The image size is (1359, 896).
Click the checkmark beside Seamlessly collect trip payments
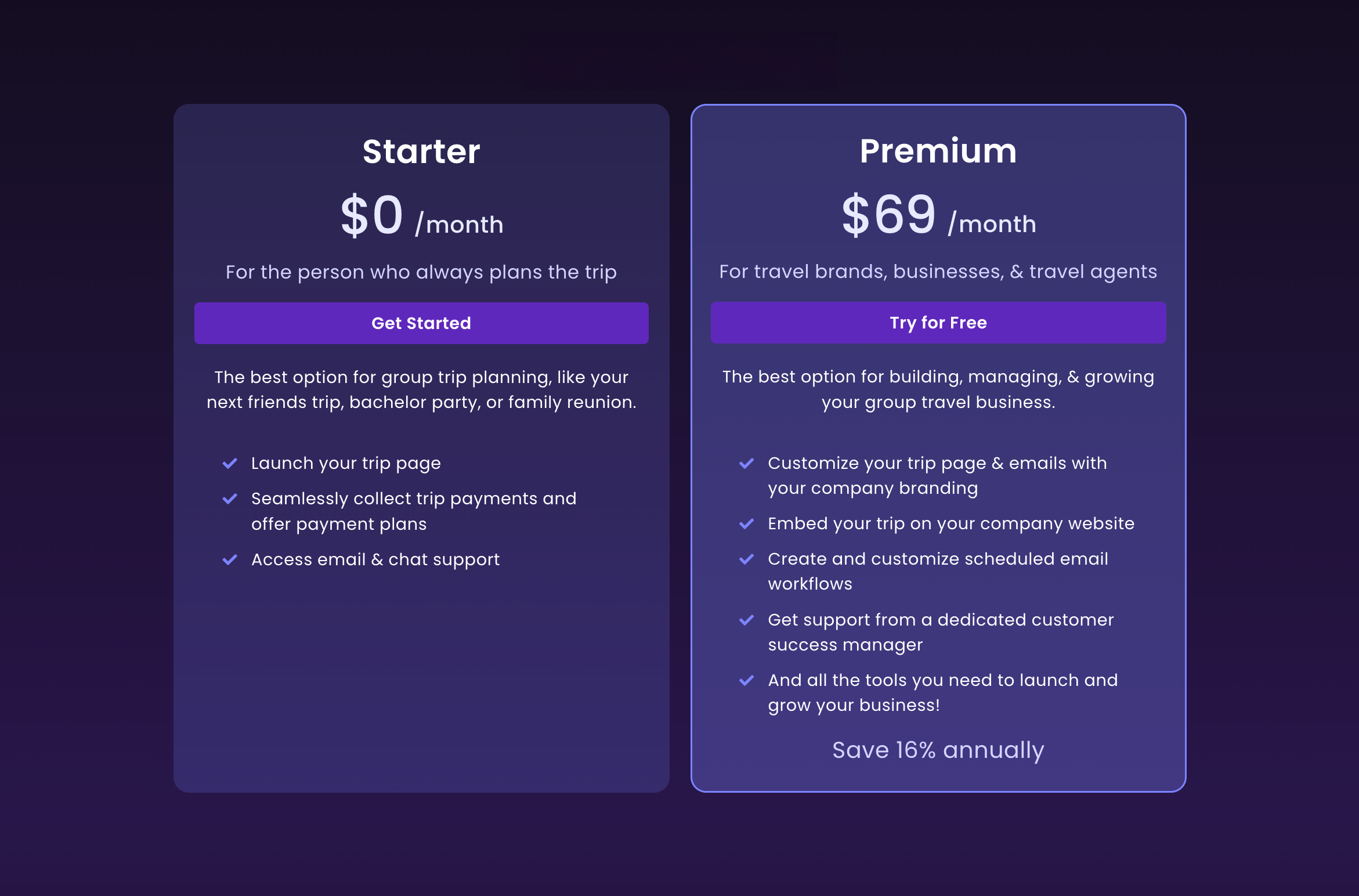click(x=230, y=498)
